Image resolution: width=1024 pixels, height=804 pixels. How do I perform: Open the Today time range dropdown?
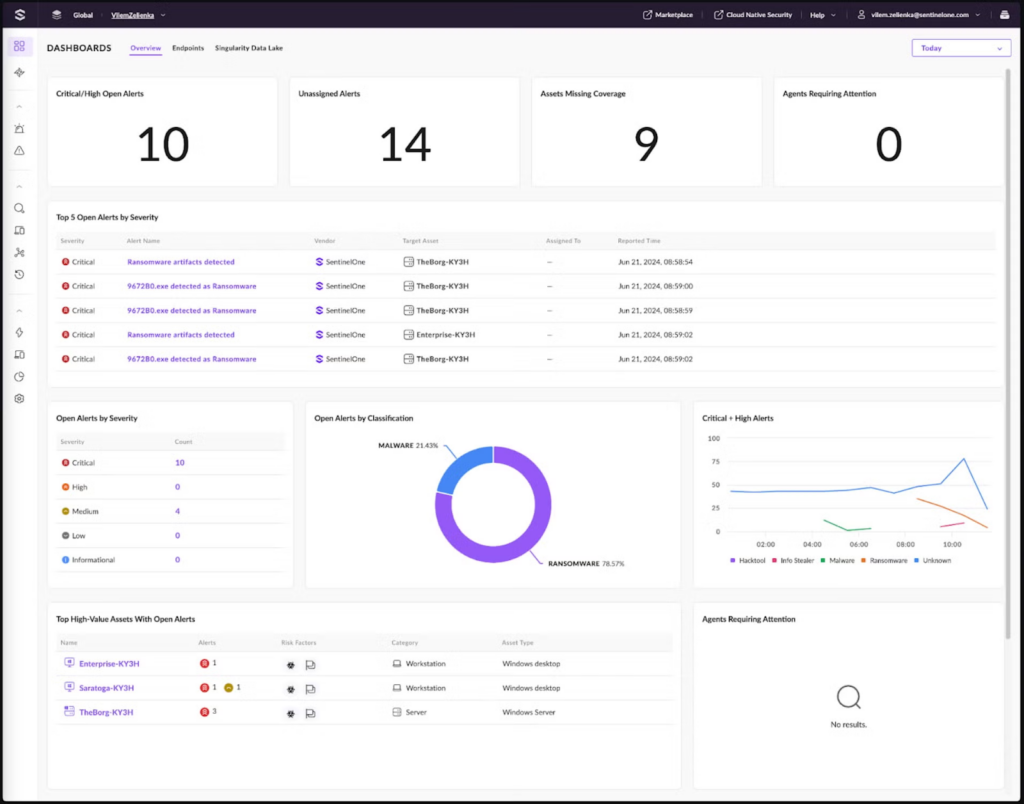click(960, 48)
